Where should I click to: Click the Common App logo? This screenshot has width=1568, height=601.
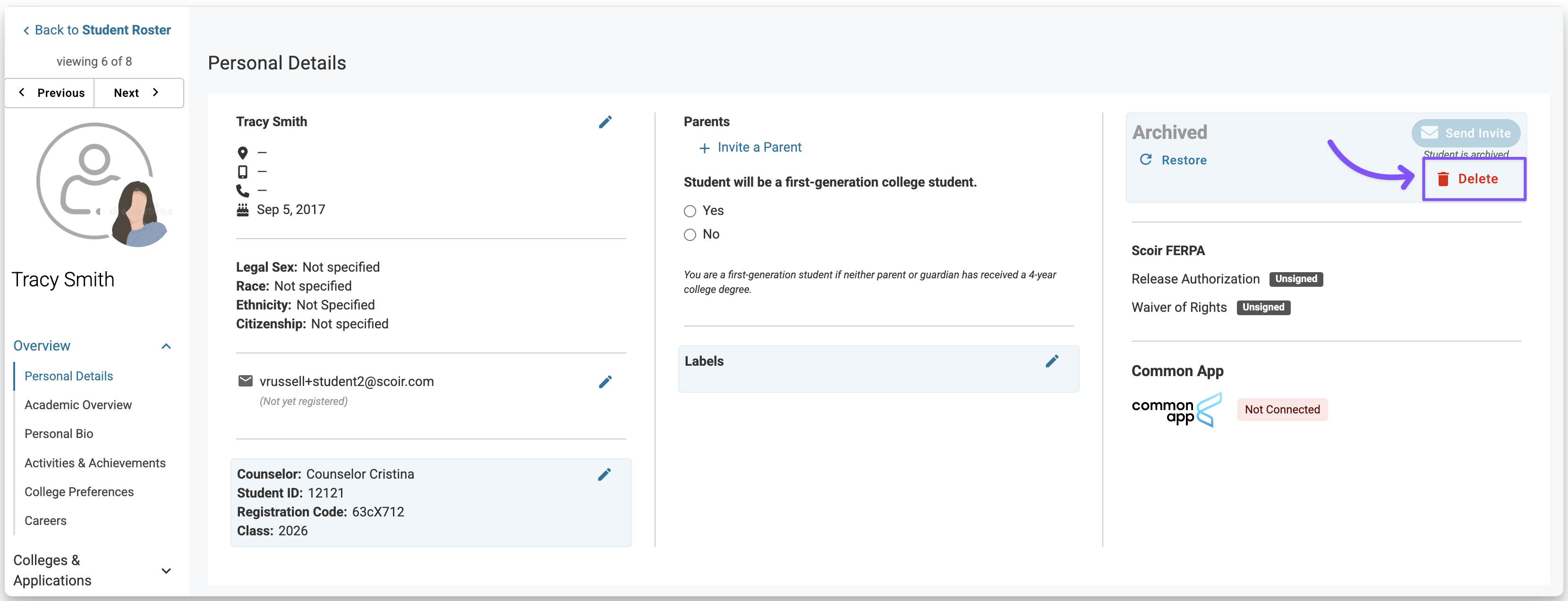pos(1176,410)
